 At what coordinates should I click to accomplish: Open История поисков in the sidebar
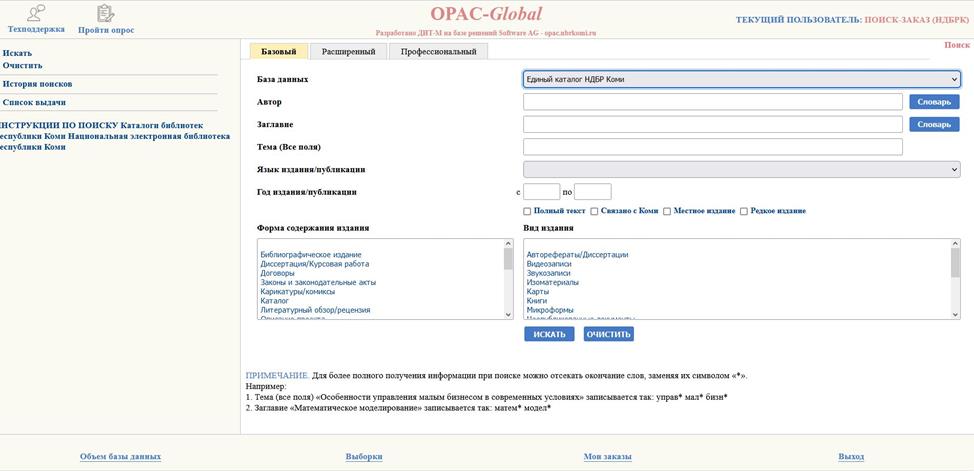[37, 84]
